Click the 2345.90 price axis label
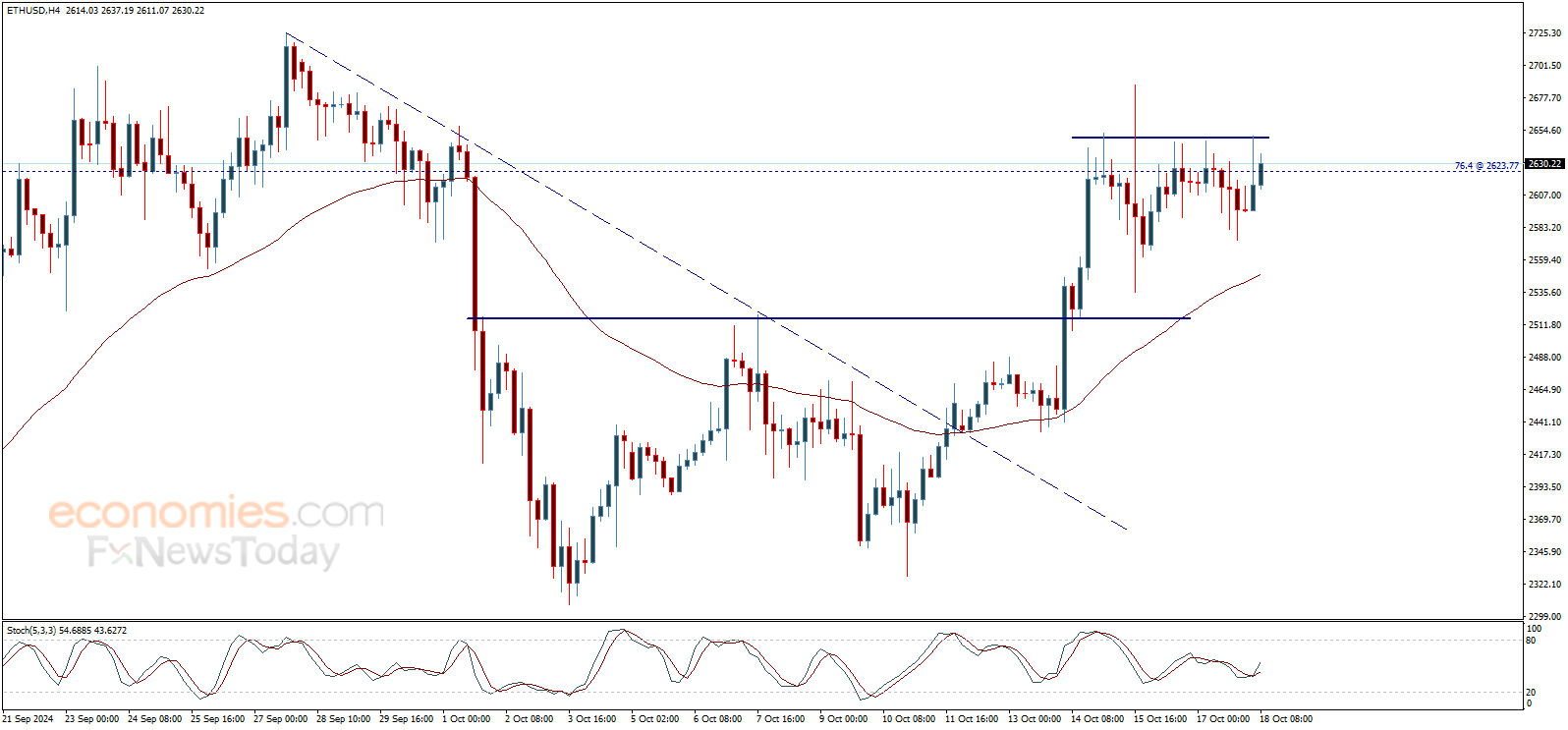This screenshot has width=1568, height=730. pos(1544,552)
